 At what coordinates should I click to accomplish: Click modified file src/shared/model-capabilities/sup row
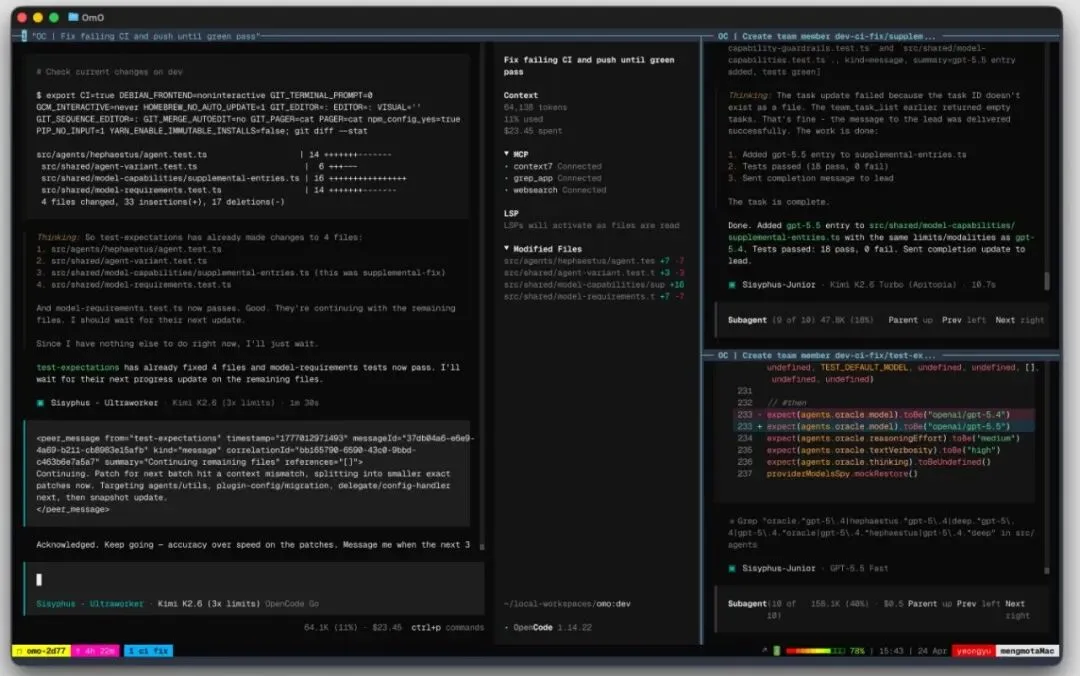click(594, 284)
